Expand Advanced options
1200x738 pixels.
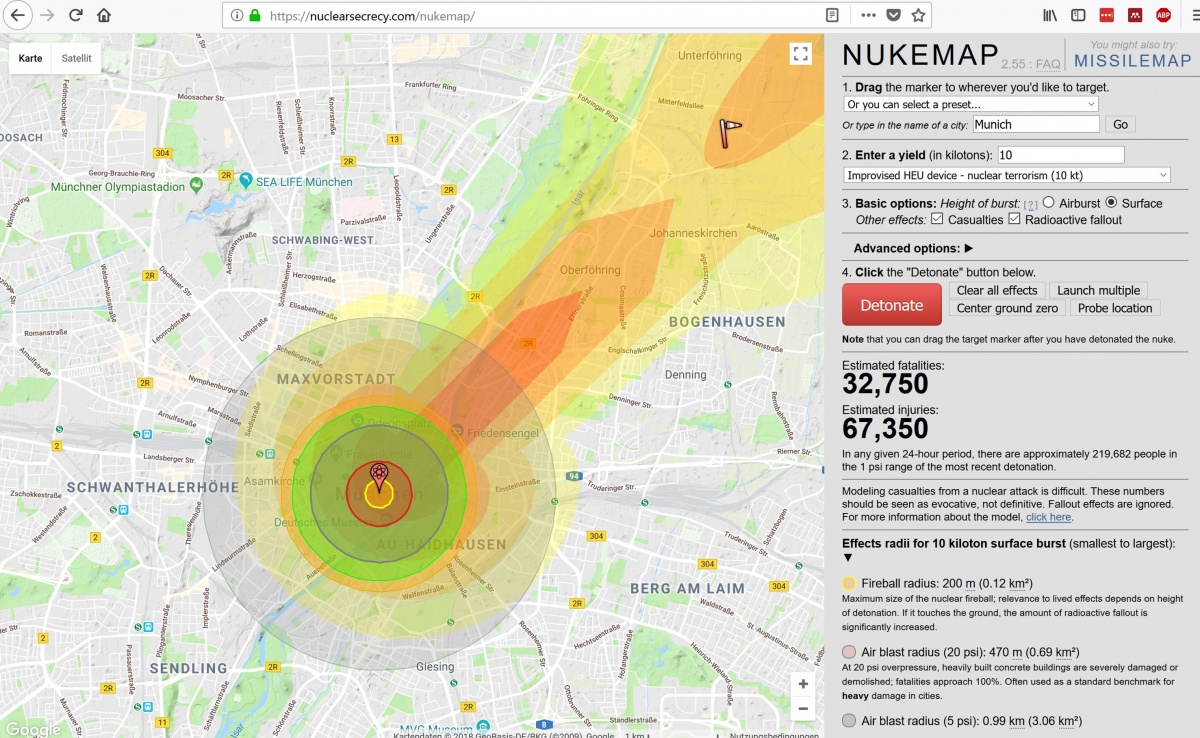tap(913, 248)
